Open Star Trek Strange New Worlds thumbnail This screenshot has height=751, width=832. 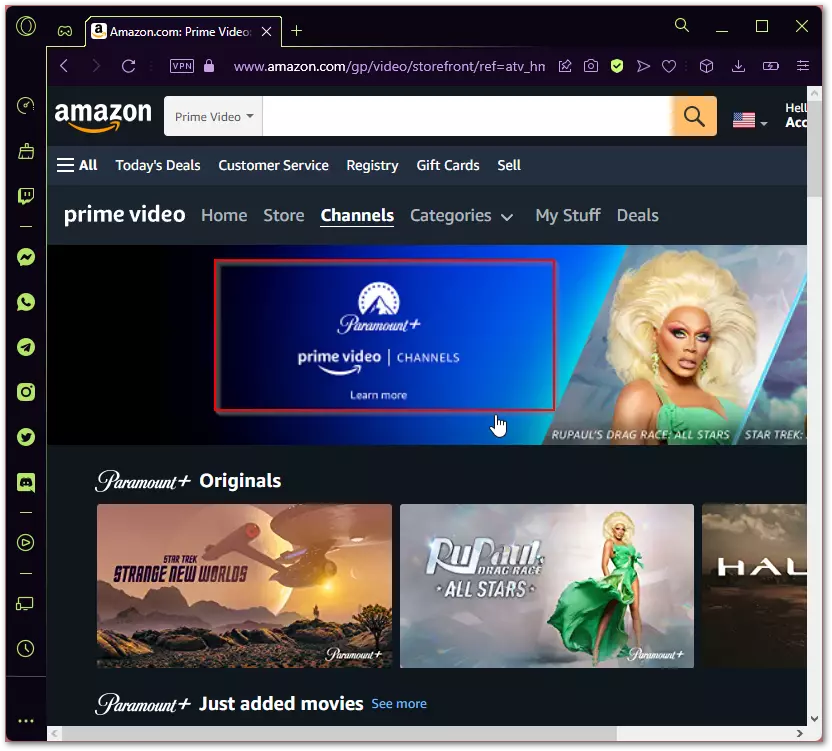point(245,586)
